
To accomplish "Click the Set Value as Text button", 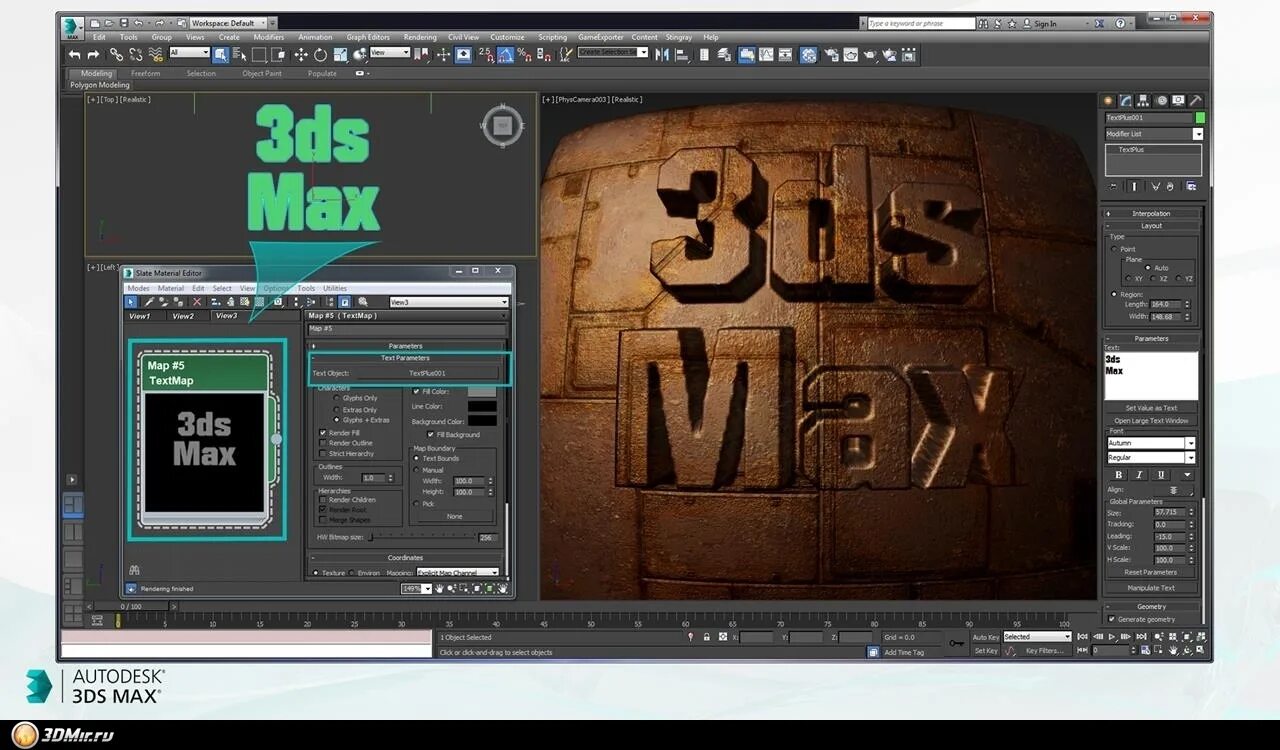I will pos(1152,408).
